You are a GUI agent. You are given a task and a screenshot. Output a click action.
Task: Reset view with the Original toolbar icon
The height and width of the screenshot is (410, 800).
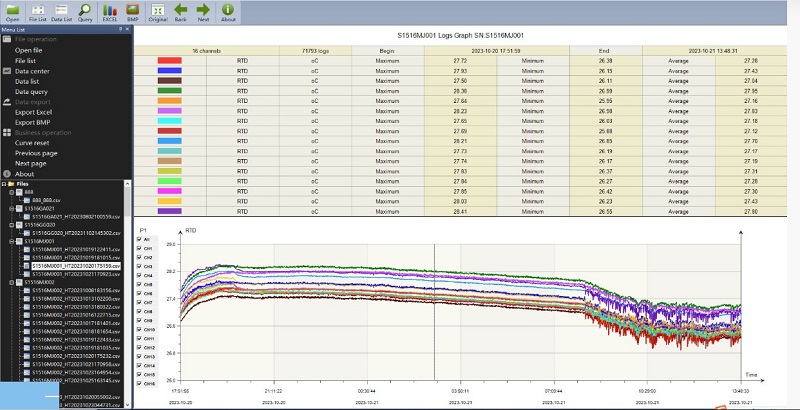[157, 10]
